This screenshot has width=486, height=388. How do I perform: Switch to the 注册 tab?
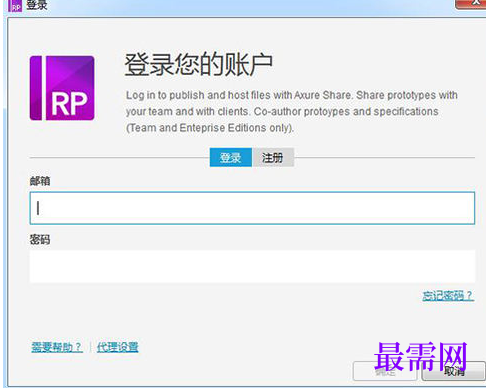(x=273, y=157)
